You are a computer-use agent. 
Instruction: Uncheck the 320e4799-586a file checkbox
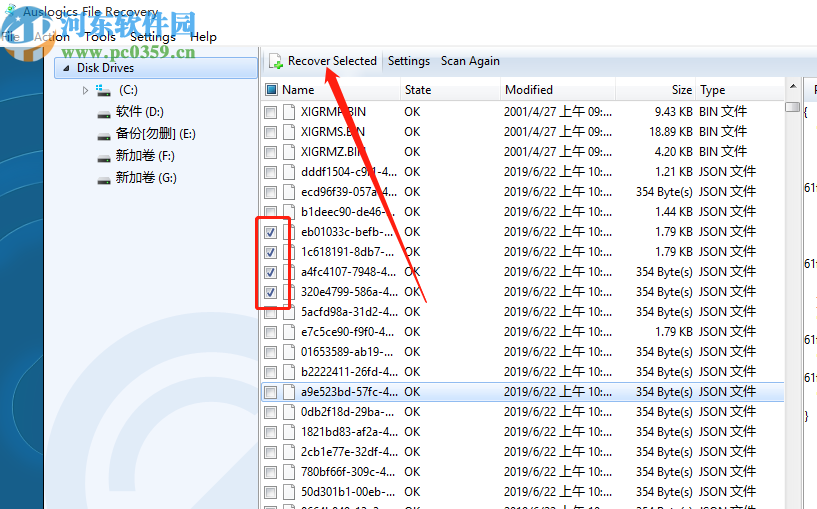[x=270, y=292]
